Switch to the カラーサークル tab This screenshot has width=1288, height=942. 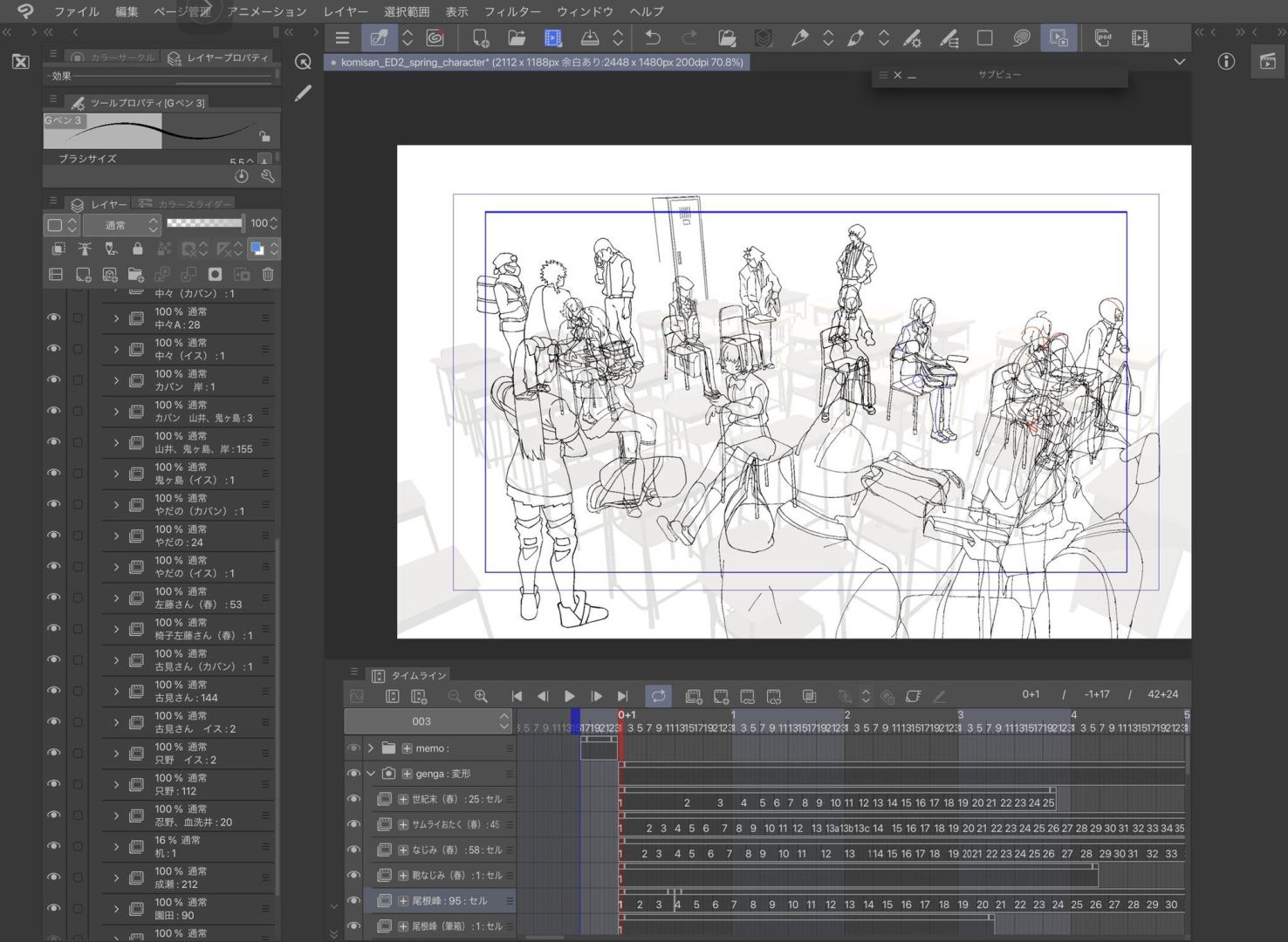(113, 58)
